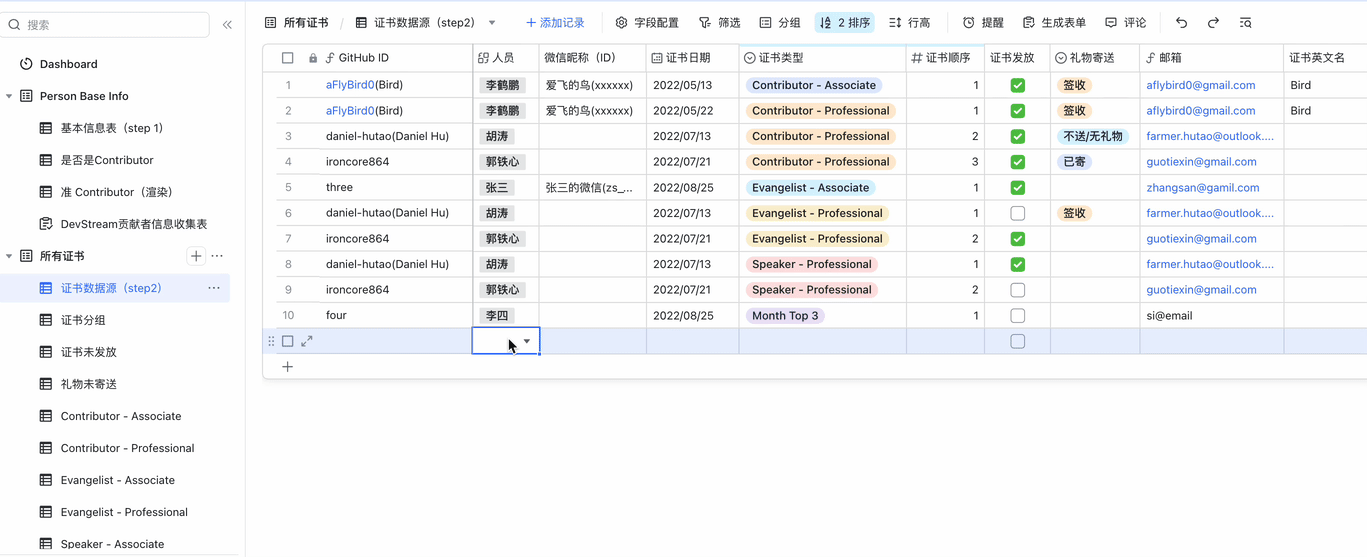Viewport: 1367px width, 557px height.
Task: Open the 提醒 reminder alarm tool
Action: point(983,22)
